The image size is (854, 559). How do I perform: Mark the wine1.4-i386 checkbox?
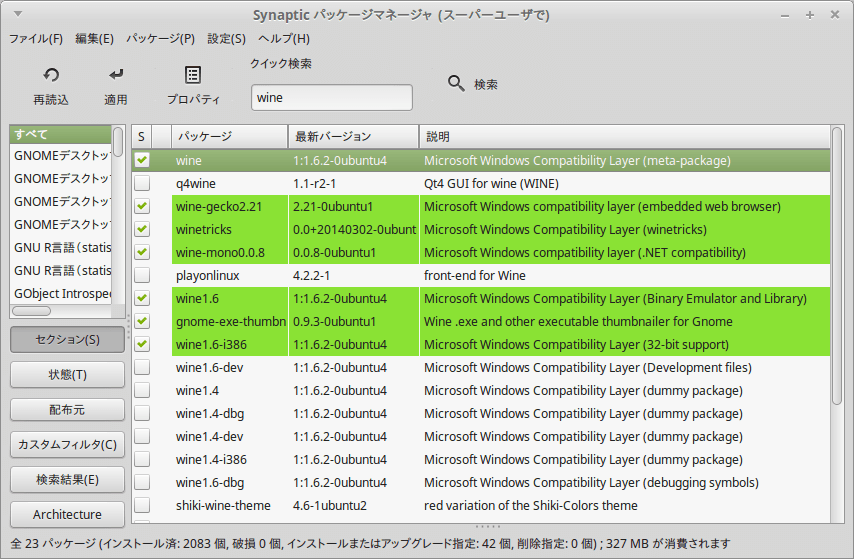pyautogui.click(x=142, y=459)
